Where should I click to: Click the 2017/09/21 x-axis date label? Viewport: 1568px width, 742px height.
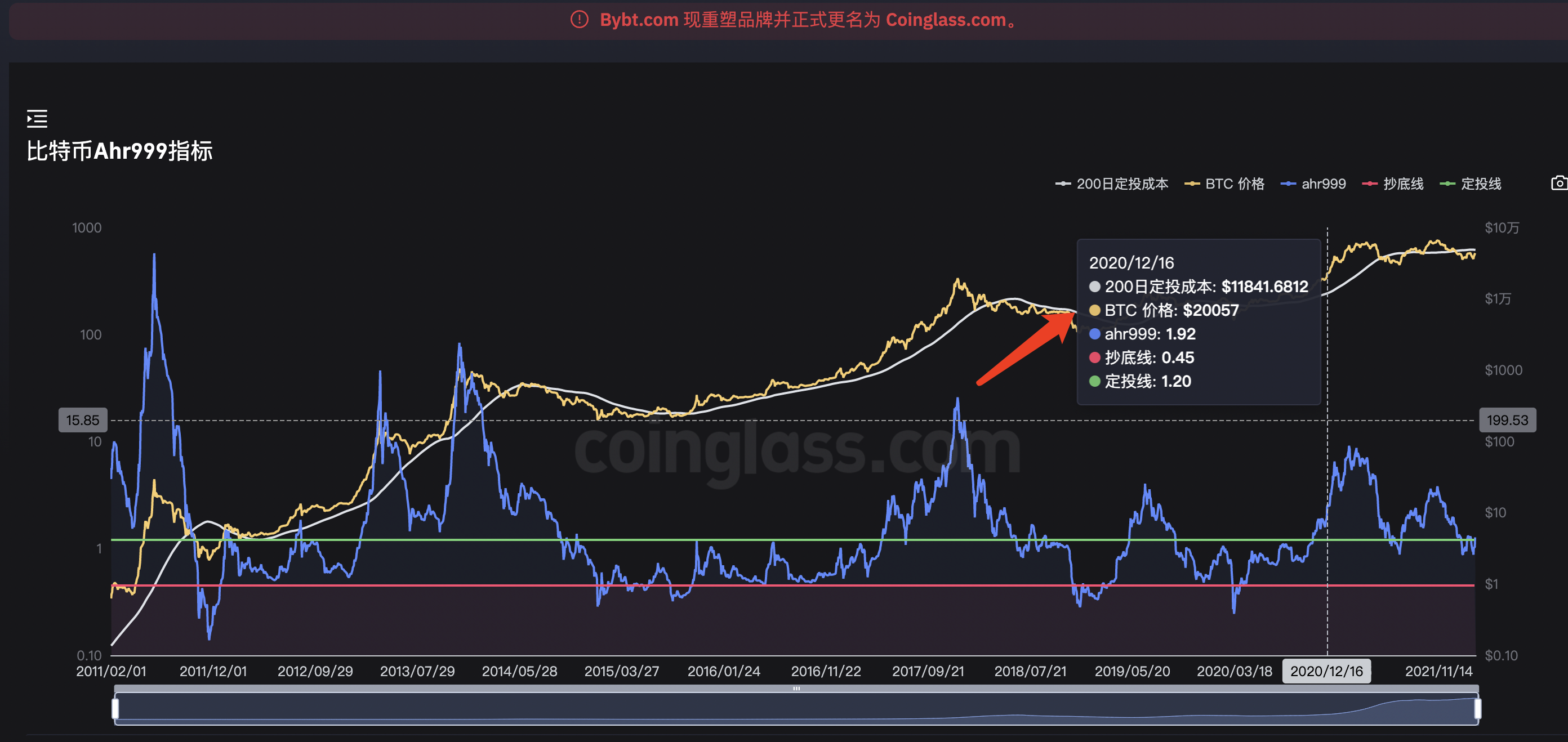[x=928, y=671]
